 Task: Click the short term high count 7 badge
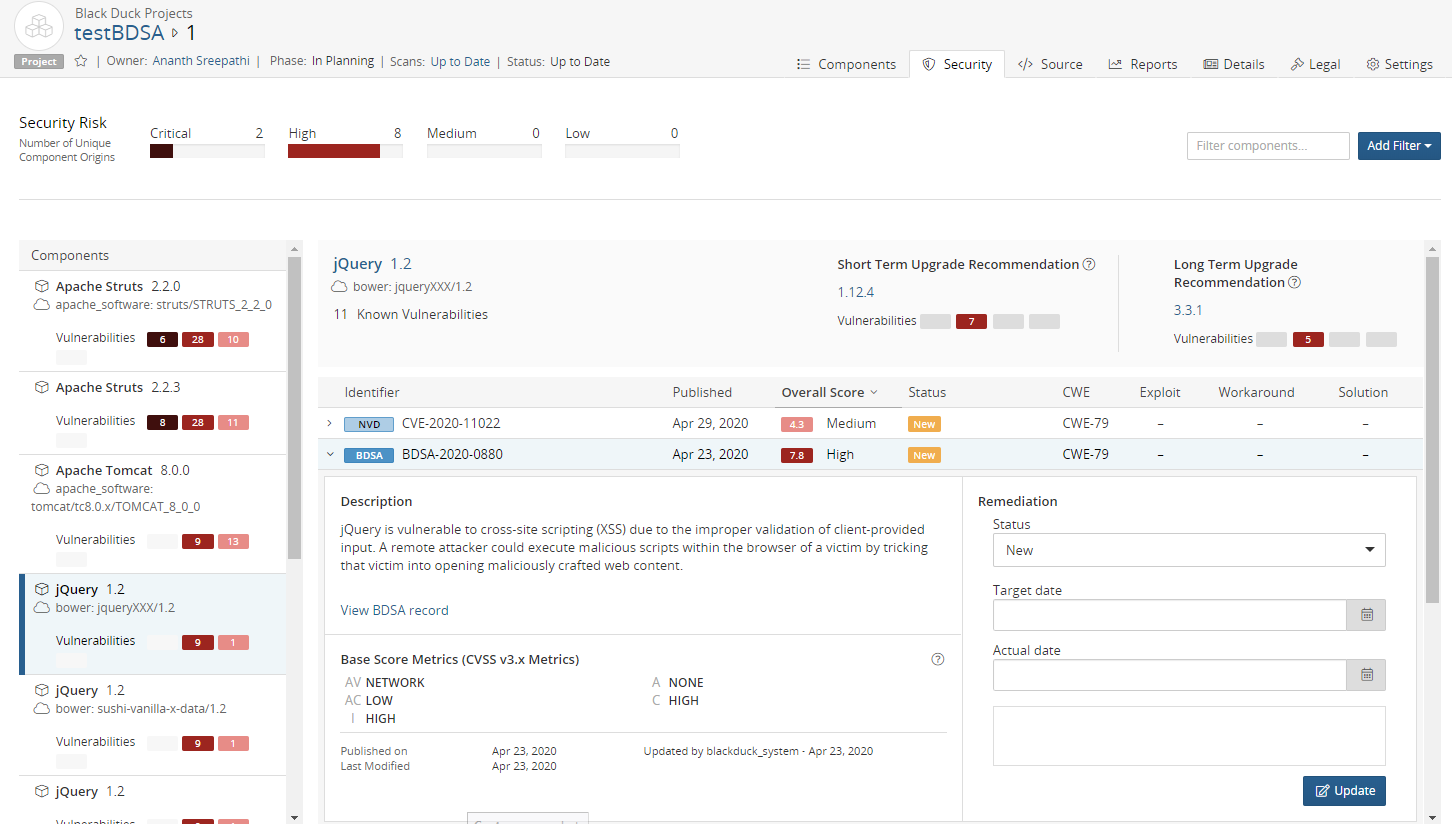pyautogui.click(x=971, y=322)
